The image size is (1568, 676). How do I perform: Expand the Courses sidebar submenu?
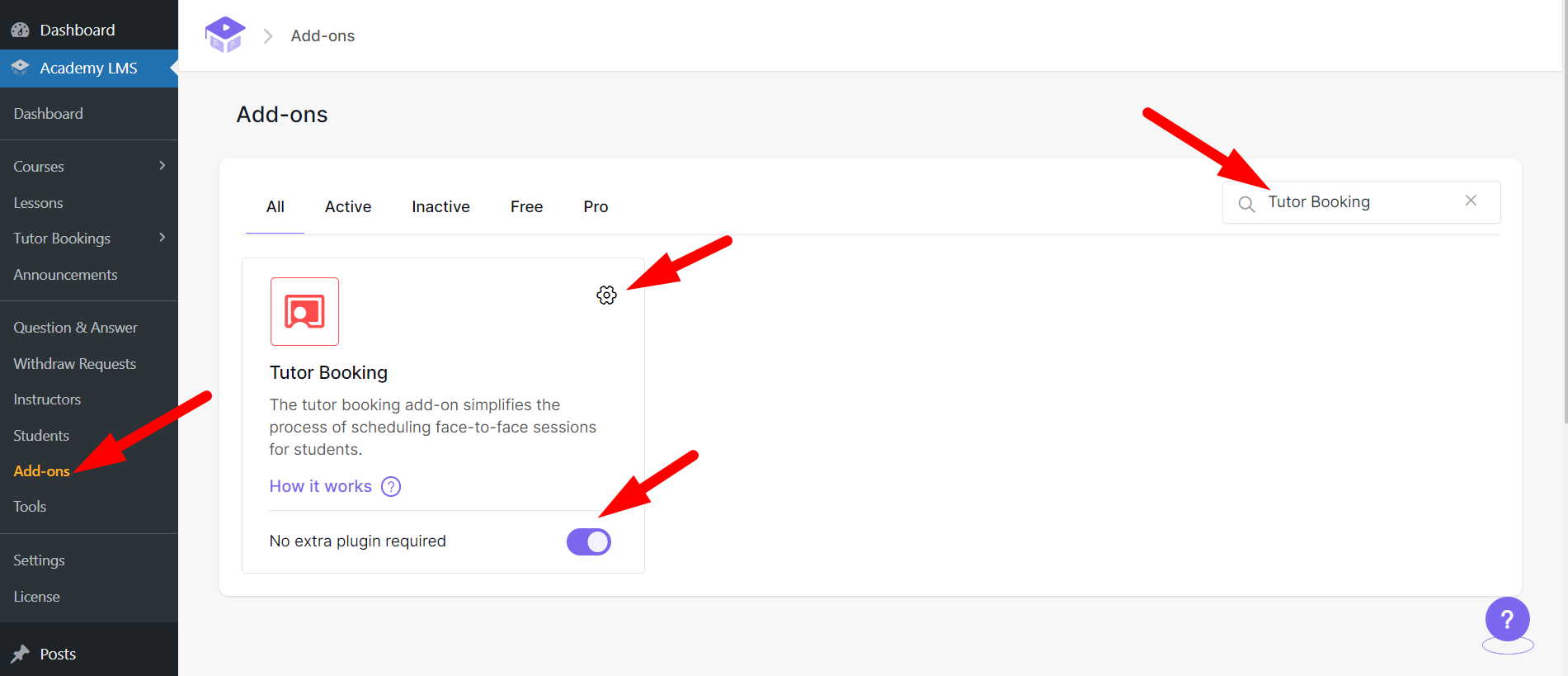[164, 166]
